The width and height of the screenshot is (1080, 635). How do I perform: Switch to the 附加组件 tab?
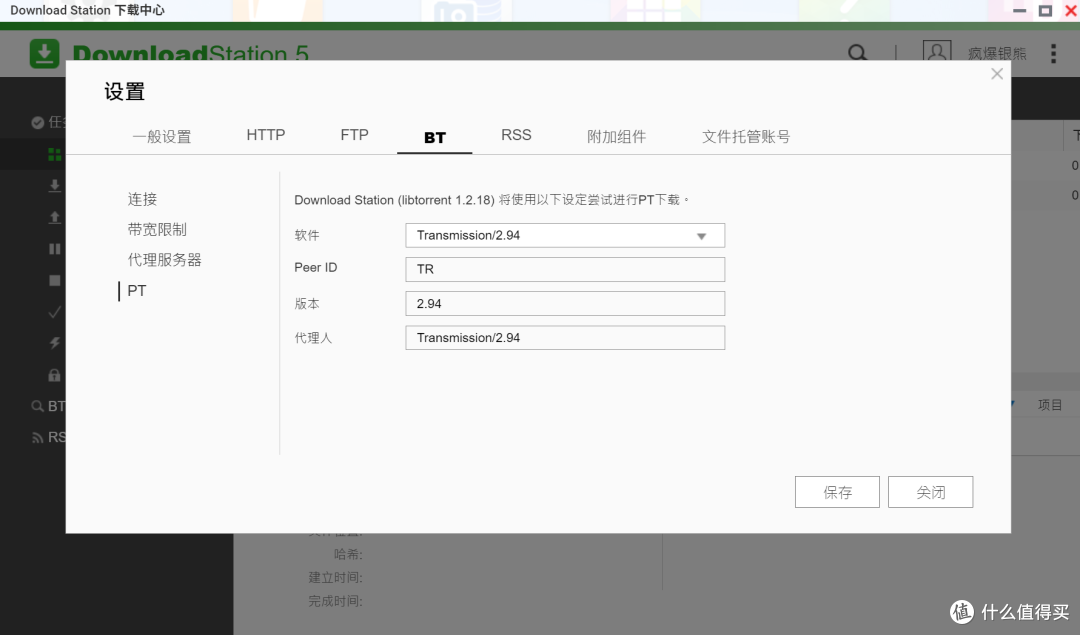tap(616, 136)
